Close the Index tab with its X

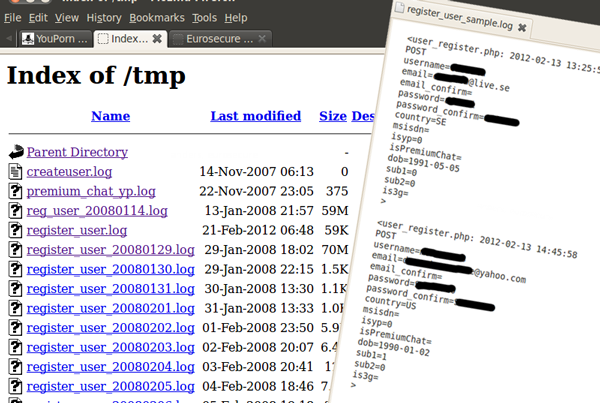156,39
